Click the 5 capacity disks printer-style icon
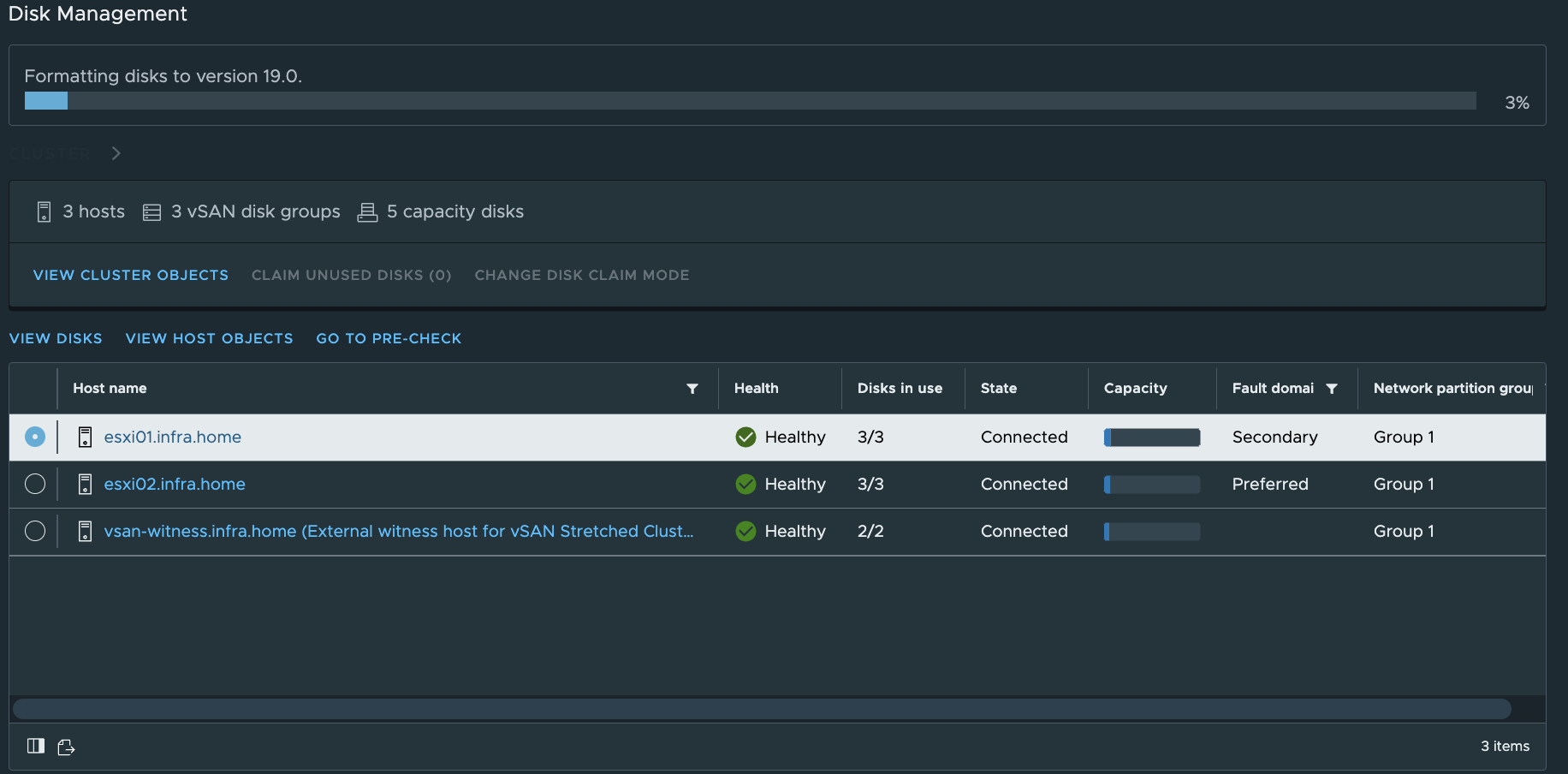 tap(367, 211)
